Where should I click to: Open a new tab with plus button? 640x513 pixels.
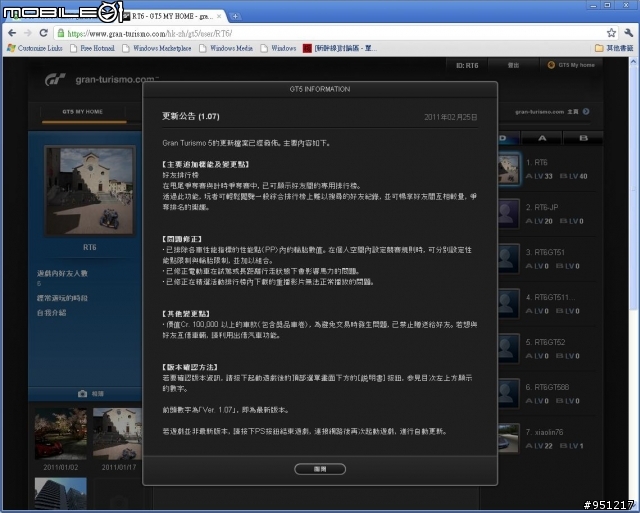click(236, 16)
